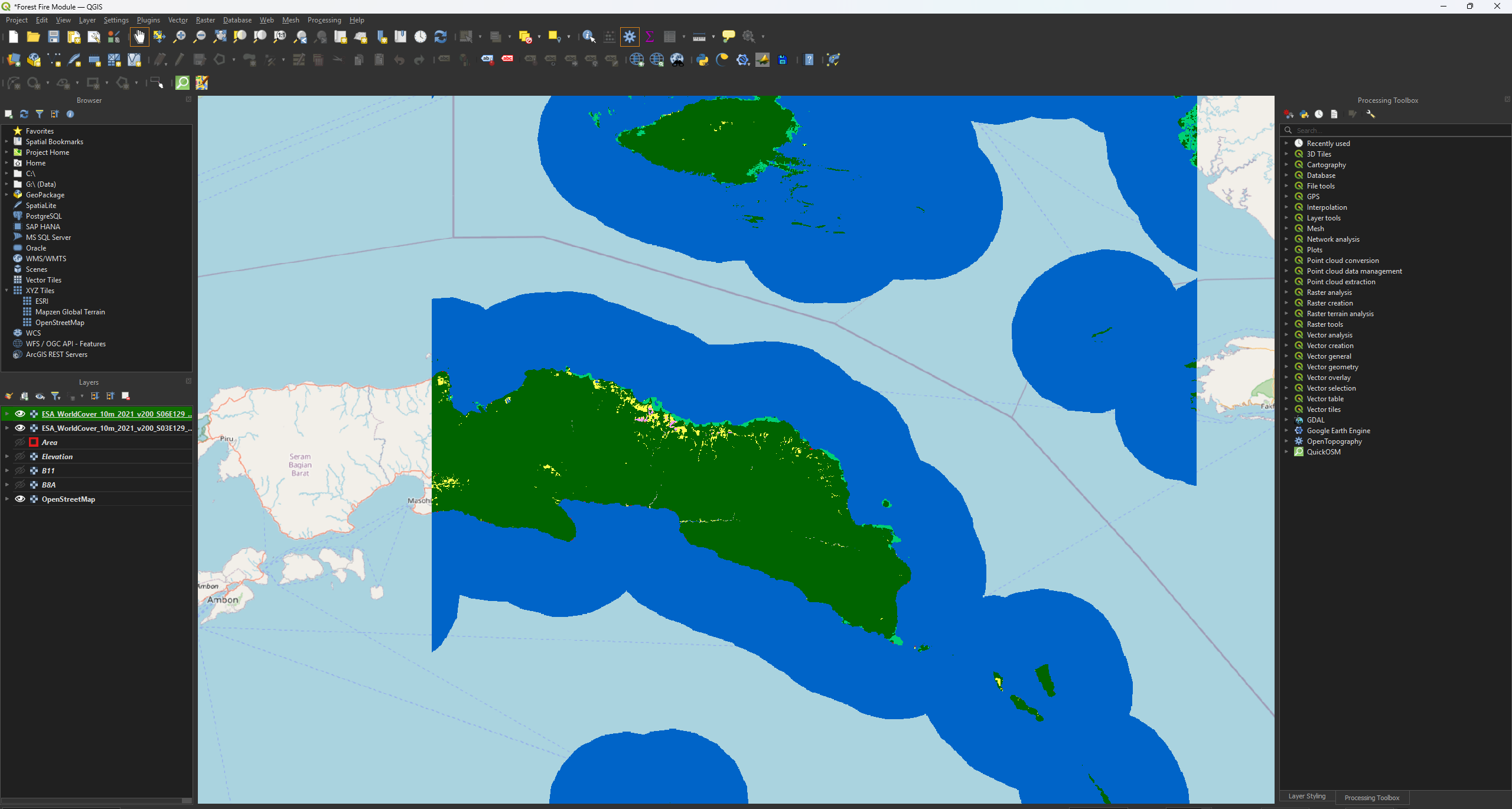Click the Refresh map icon
Screen dimensions: 1512x809
[x=441, y=37]
